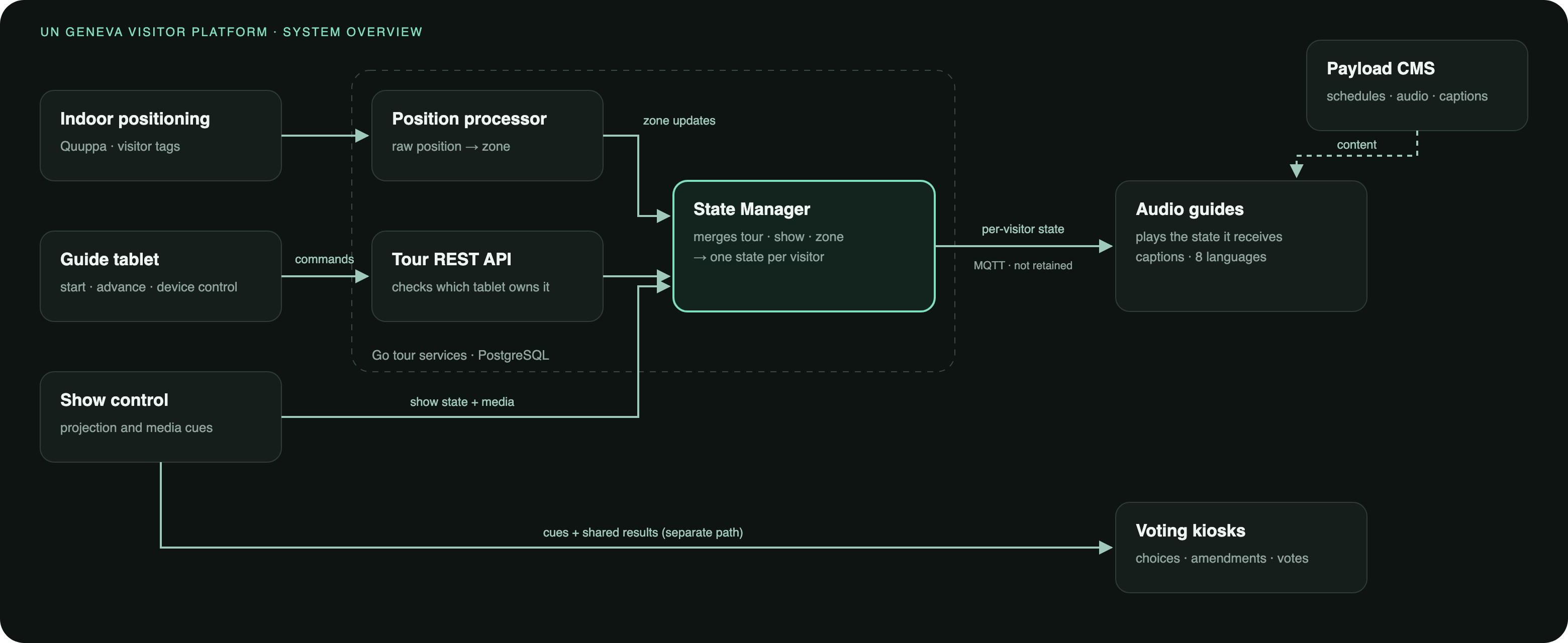1568x643 pixels.
Task: Click the 'commands' arrow label
Action: pyautogui.click(x=325, y=259)
